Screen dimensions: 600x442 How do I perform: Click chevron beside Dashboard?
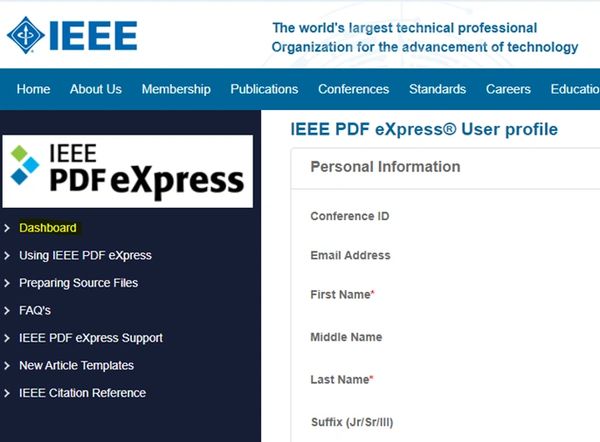(7, 228)
